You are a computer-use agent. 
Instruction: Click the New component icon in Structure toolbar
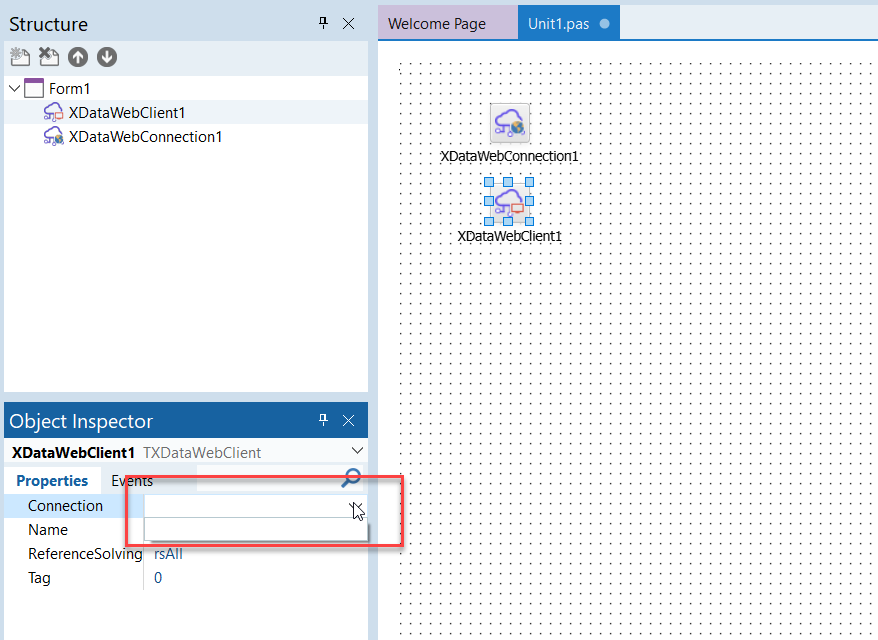click(20, 57)
